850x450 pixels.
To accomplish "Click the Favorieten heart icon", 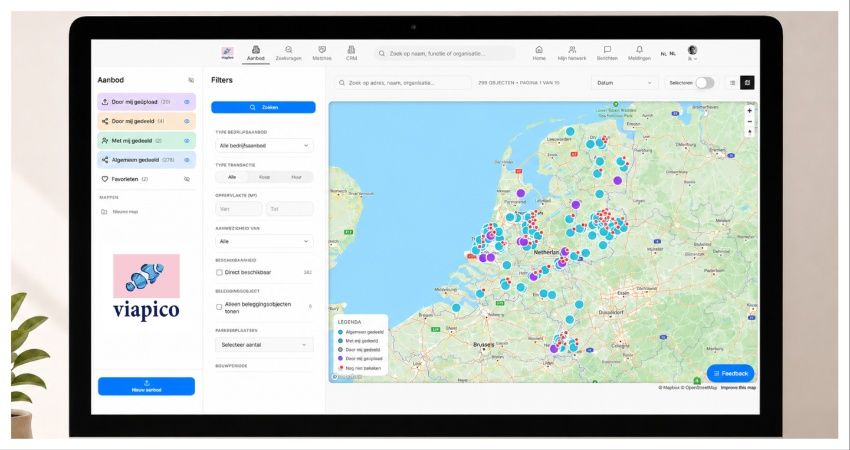I will pos(105,179).
